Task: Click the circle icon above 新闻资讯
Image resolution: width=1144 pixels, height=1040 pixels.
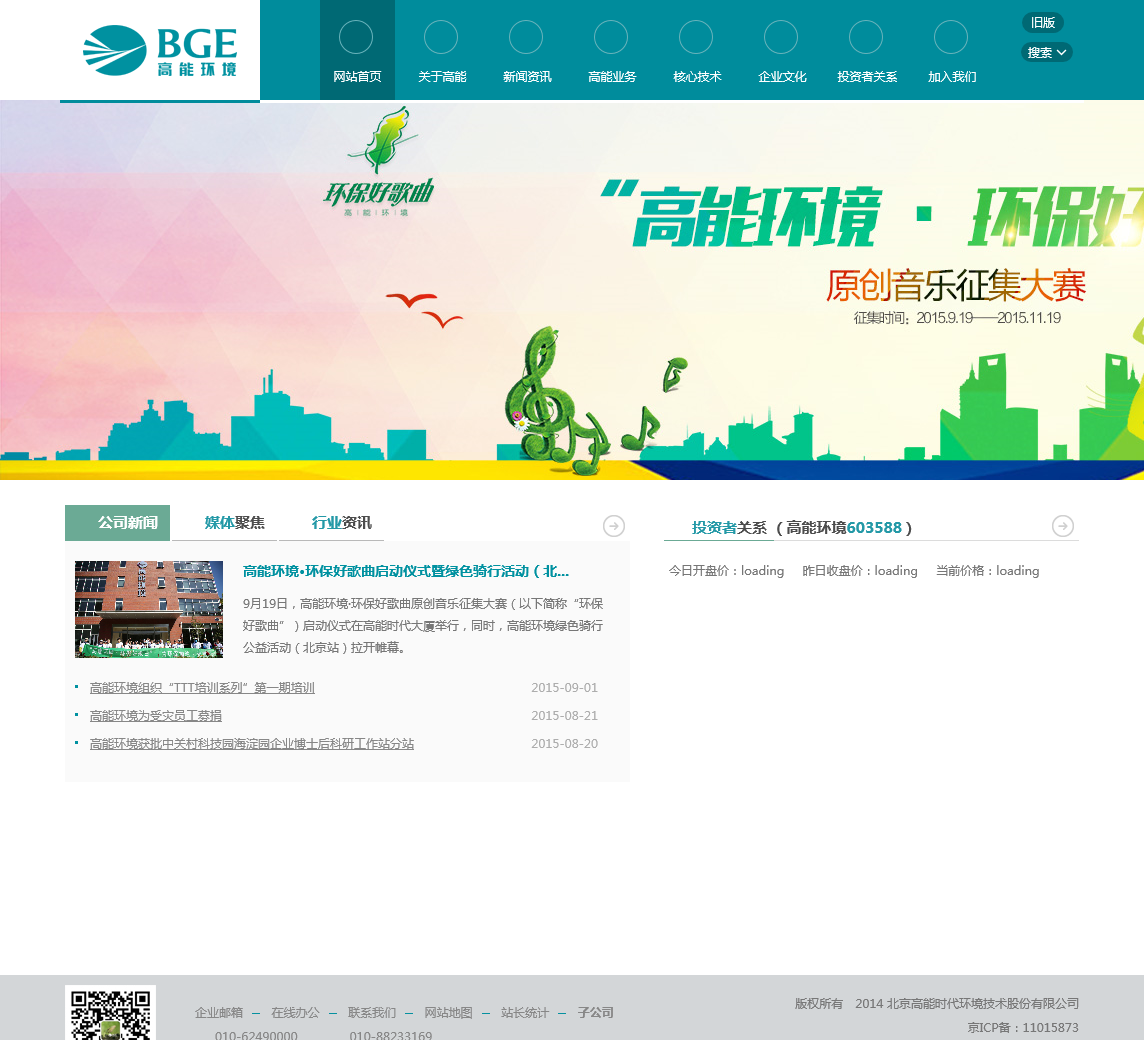Action: (x=526, y=37)
